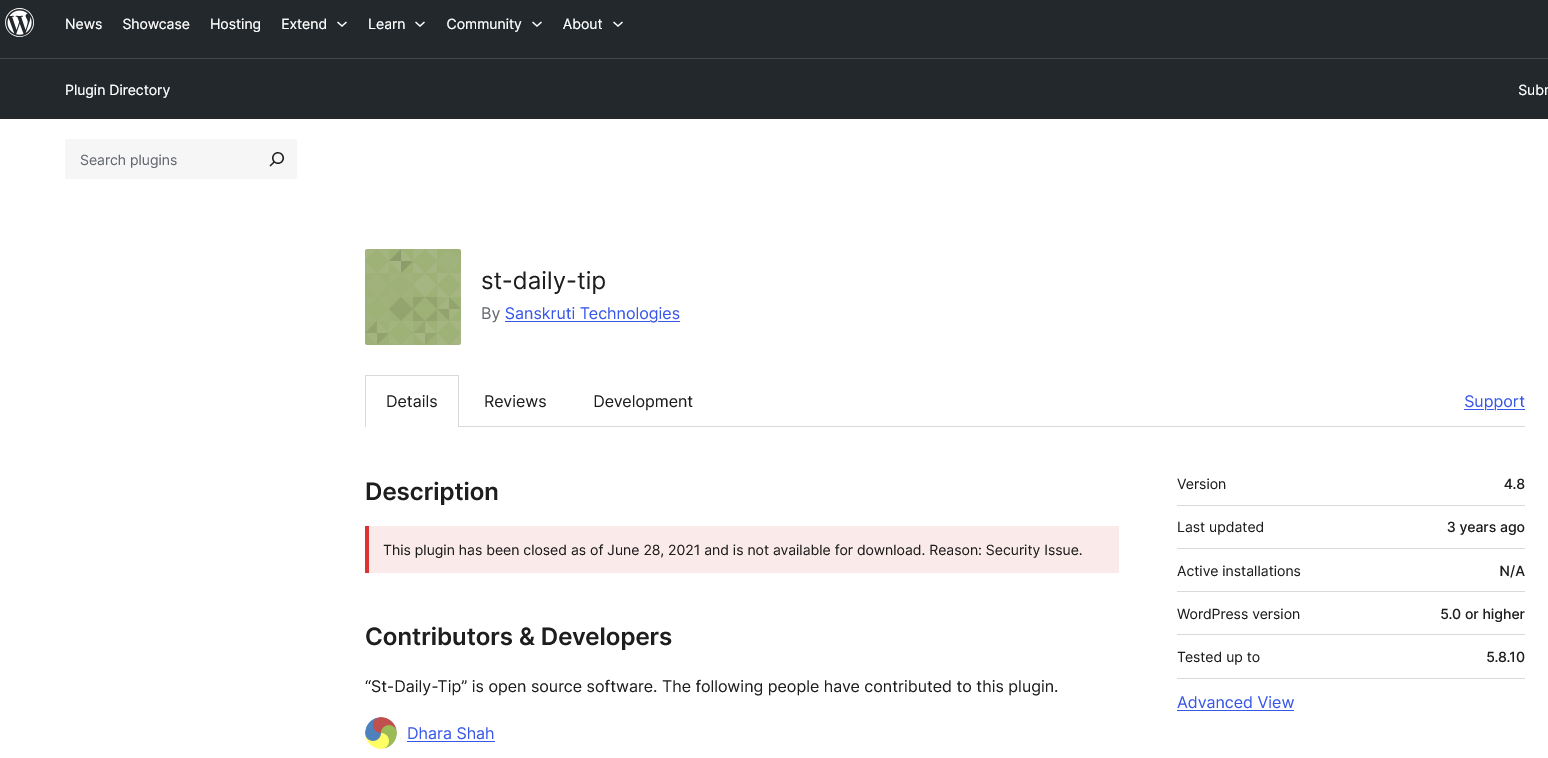The image size is (1548, 758).
Task: Focus the Search plugins field
Action: point(181,159)
